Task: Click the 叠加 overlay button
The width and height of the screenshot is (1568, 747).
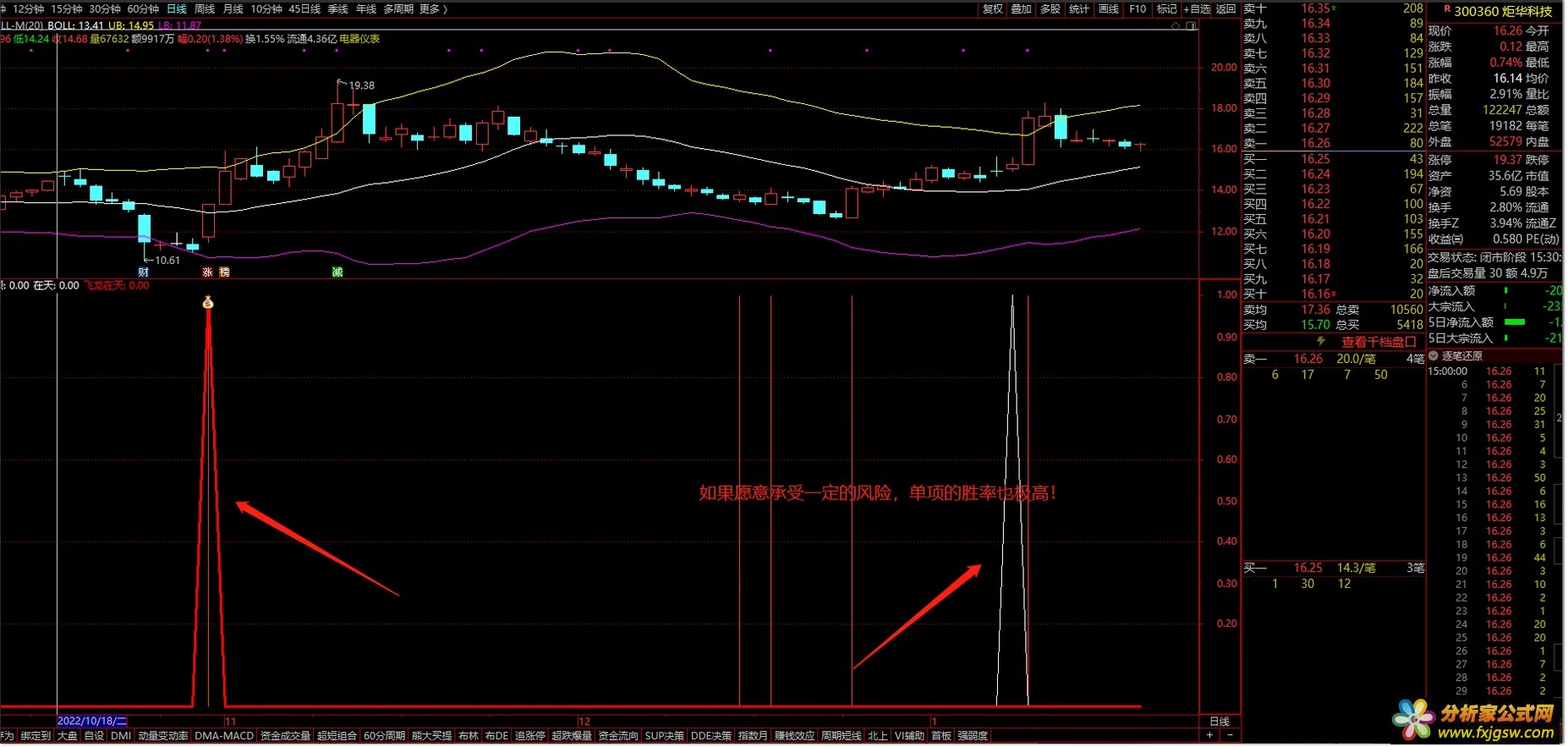Action: point(1022,9)
